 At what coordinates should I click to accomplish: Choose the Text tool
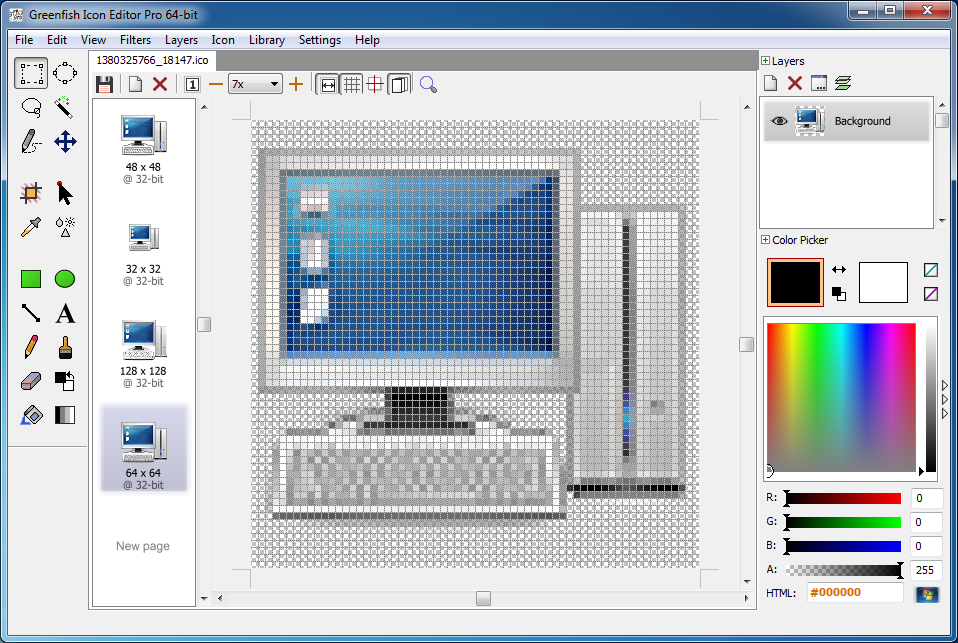(64, 313)
